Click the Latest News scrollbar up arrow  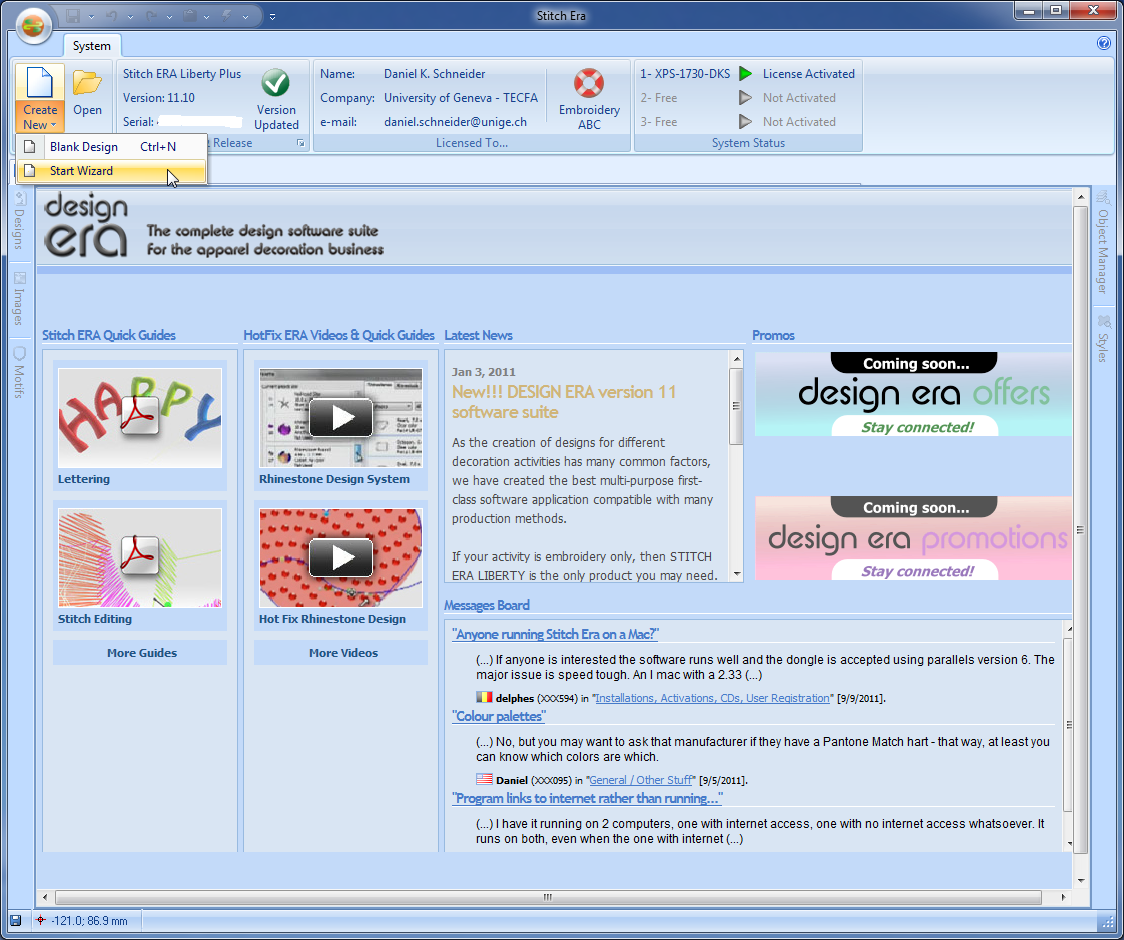[x=736, y=358]
